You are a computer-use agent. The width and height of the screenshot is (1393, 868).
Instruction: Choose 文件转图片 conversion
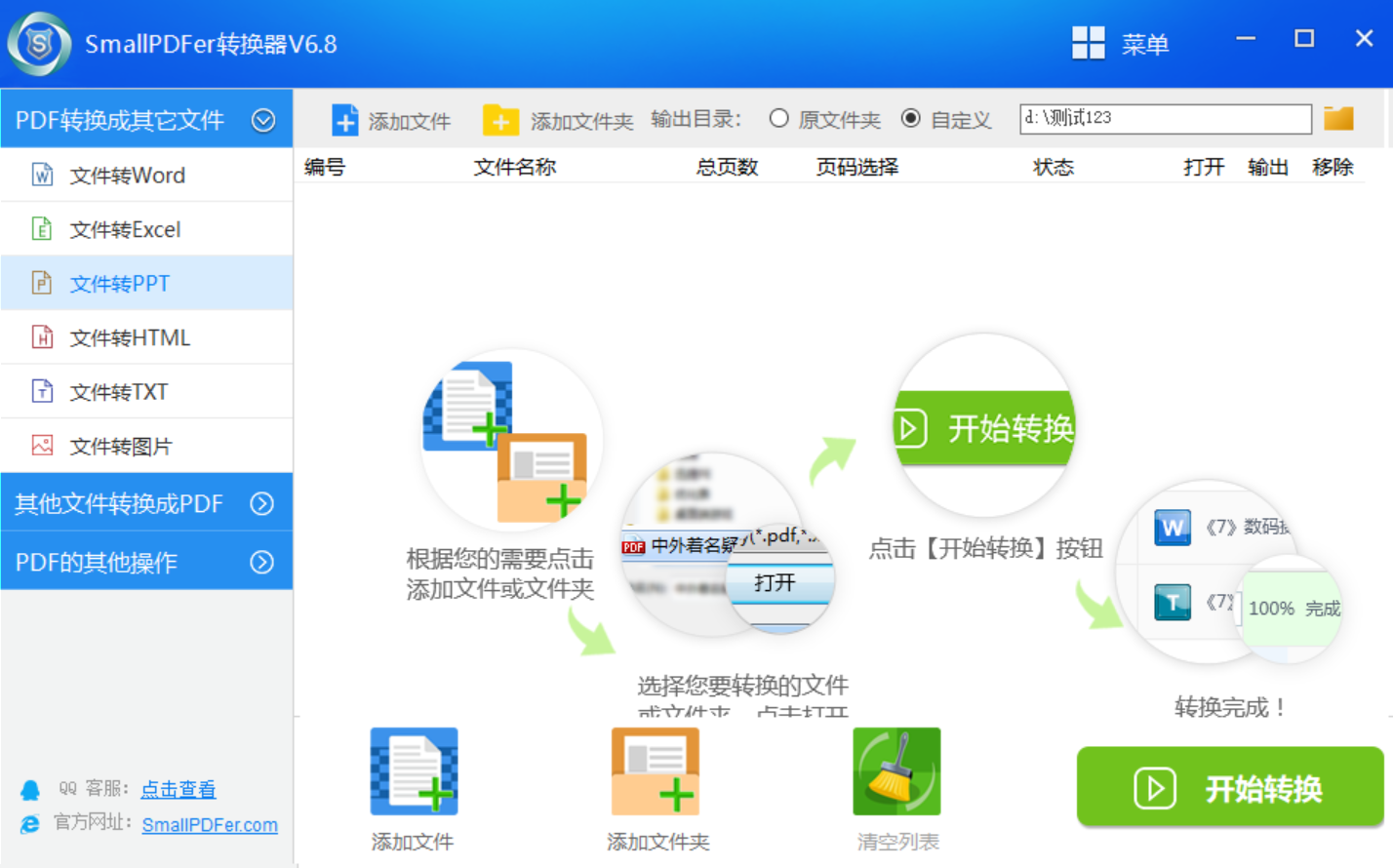(x=146, y=446)
